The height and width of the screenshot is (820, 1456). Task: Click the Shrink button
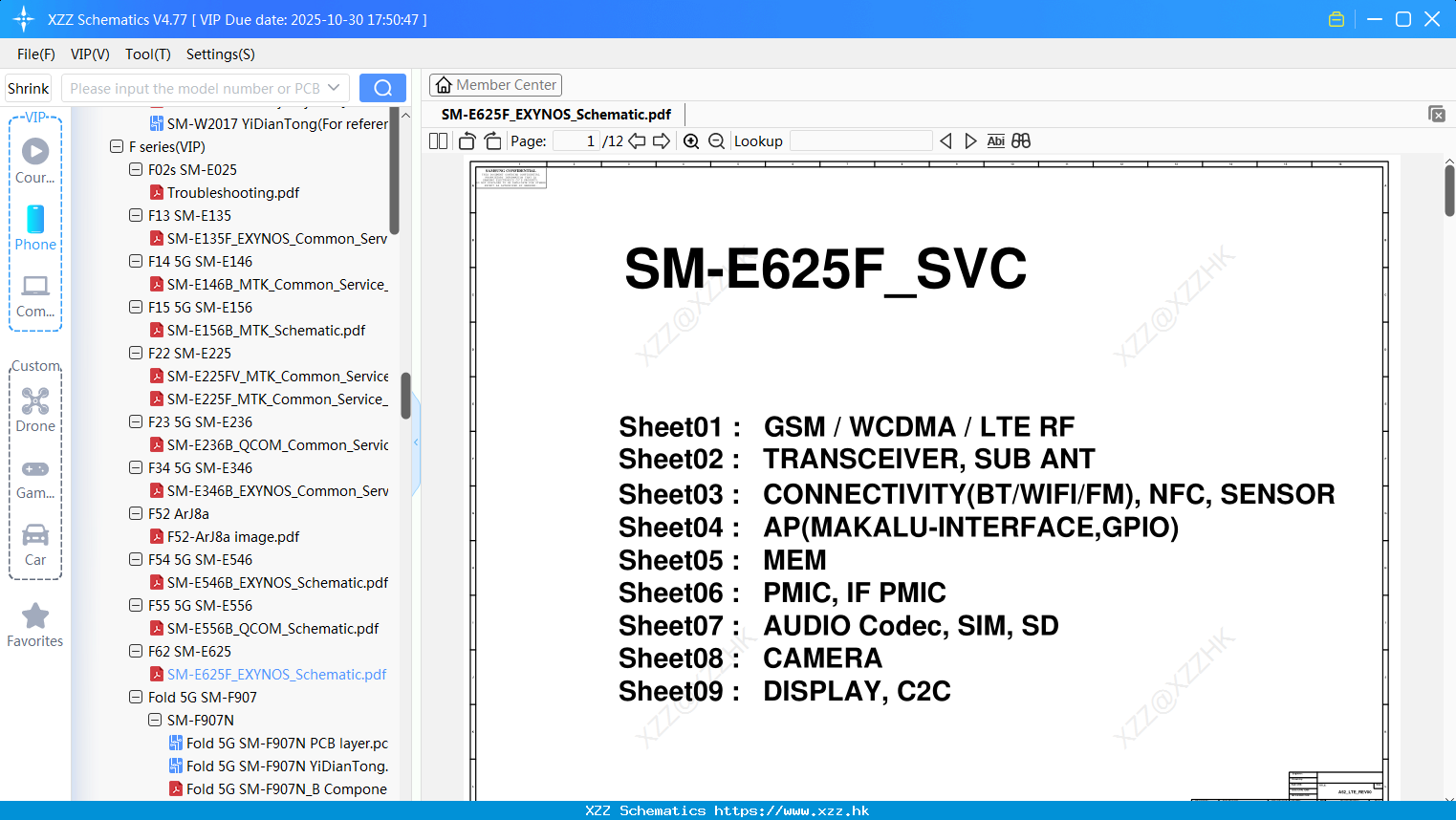pyautogui.click(x=29, y=88)
